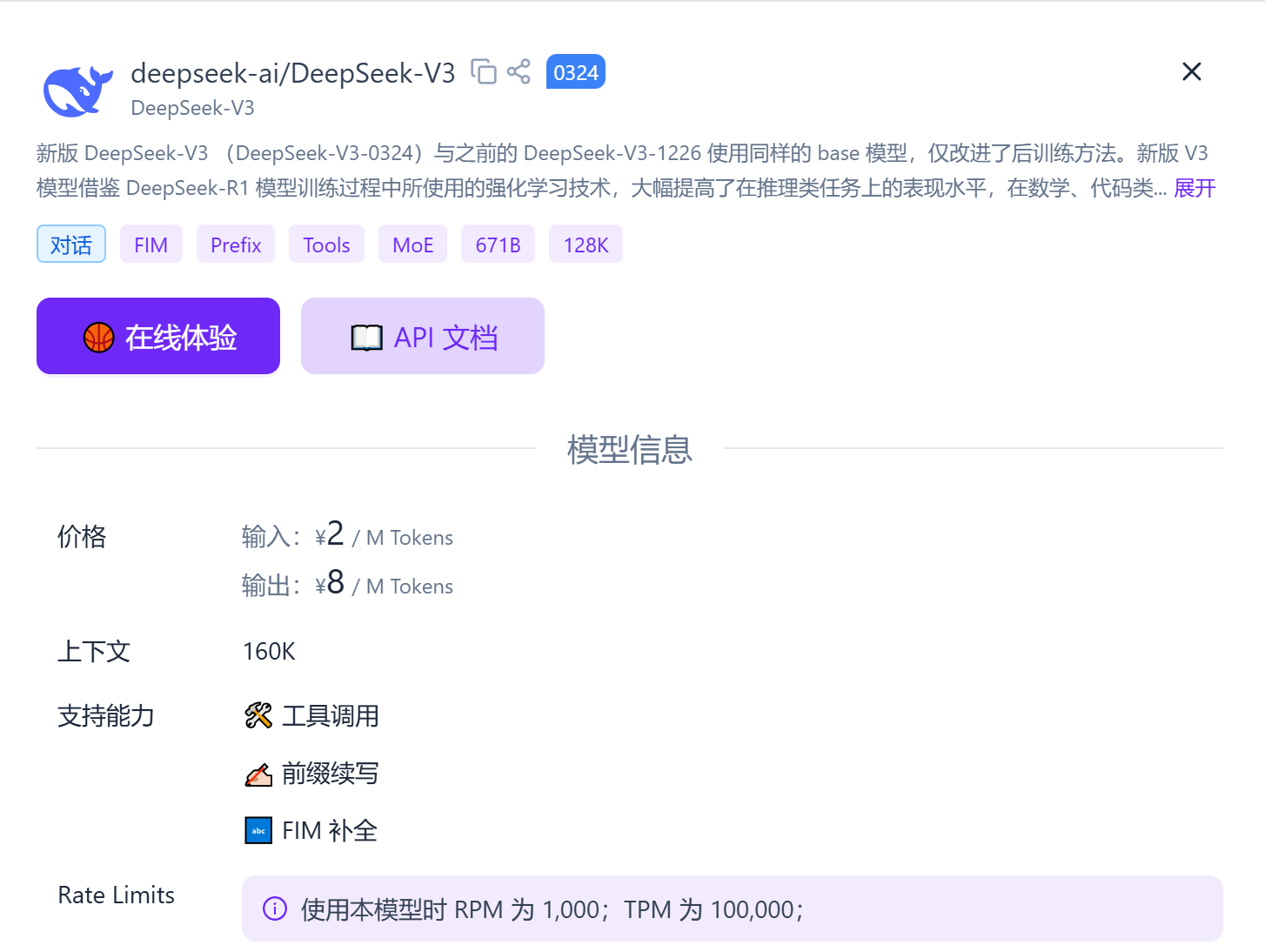Click the 工具调用 capability text
This screenshot has height=952, width=1265.
tap(331, 715)
